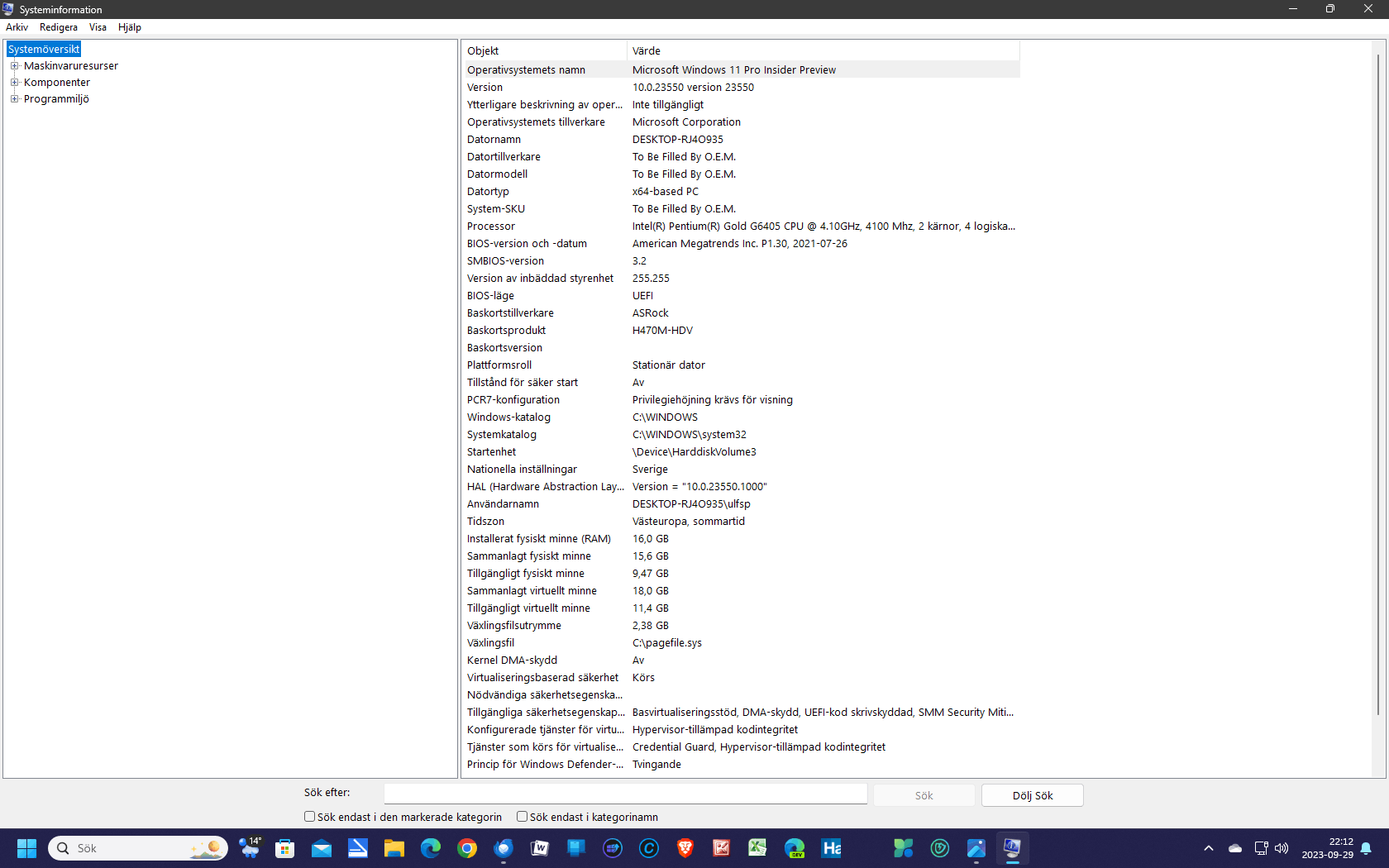Screen dimensions: 1389x868
Task: Select the Baskortsprodukt row
Action: point(741,331)
